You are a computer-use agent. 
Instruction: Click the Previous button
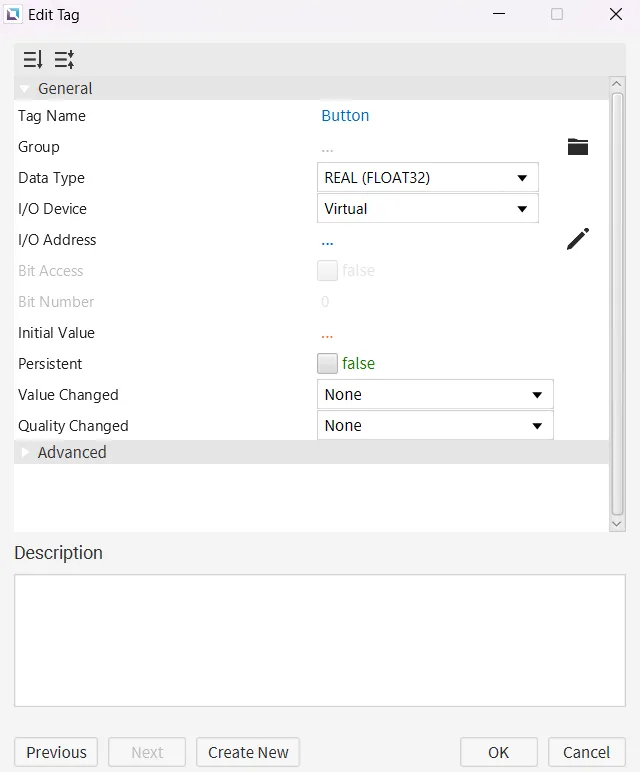click(56, 752)
